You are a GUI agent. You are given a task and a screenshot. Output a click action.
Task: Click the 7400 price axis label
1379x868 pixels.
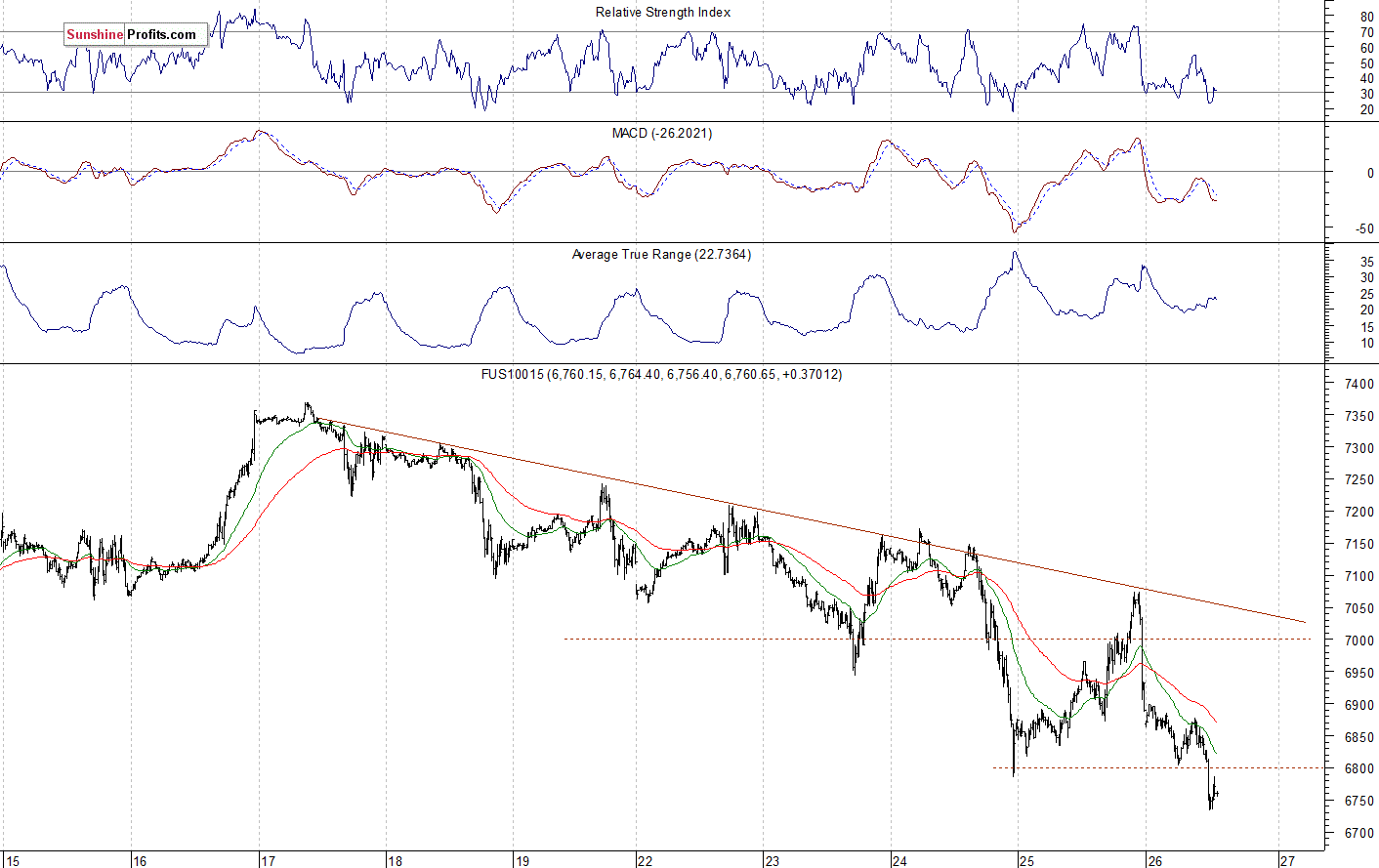(1358, 385)
